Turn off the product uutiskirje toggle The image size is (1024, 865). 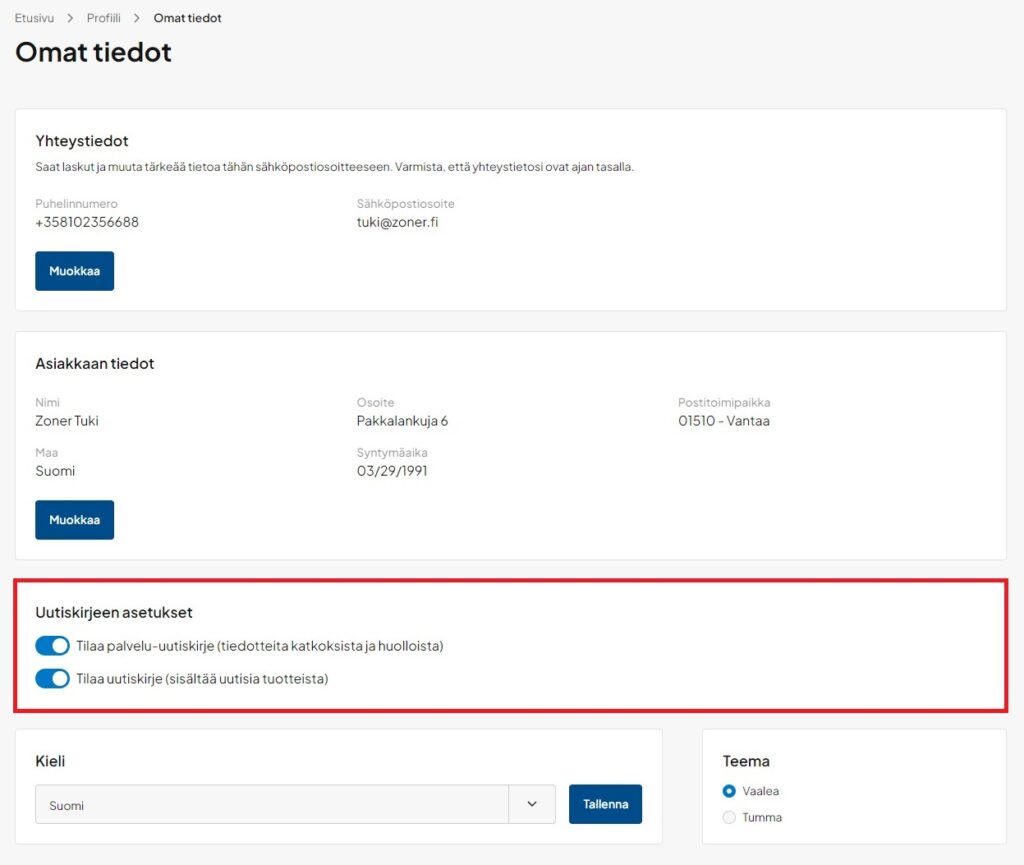[52, 679]
